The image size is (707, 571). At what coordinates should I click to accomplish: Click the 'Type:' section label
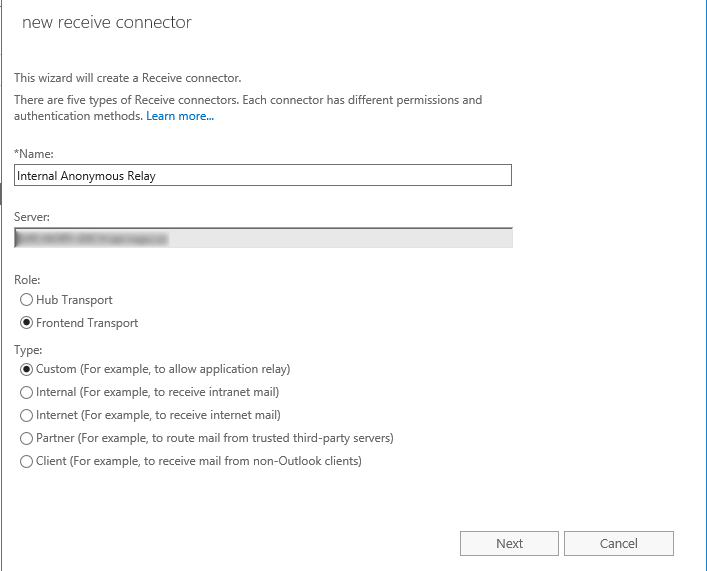tap(28, 350)
